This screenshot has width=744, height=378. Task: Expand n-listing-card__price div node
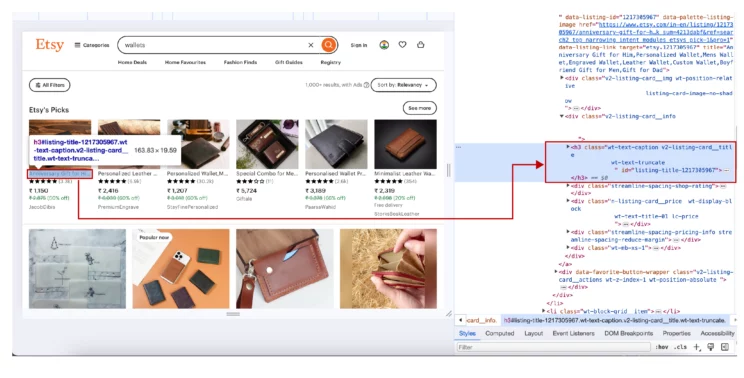(x=568, y=201)
